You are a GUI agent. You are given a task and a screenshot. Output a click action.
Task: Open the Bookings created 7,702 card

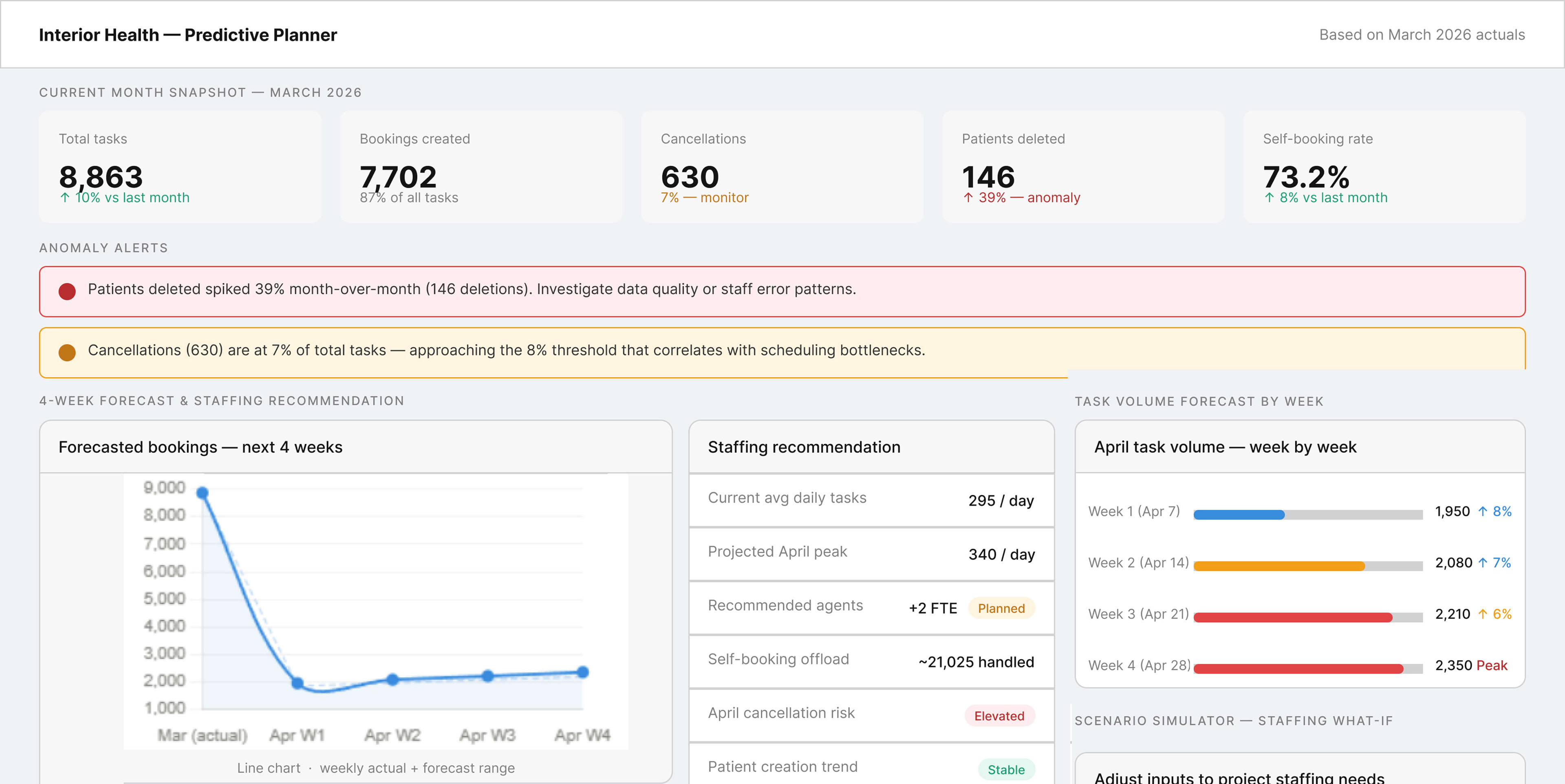[481, 166]
